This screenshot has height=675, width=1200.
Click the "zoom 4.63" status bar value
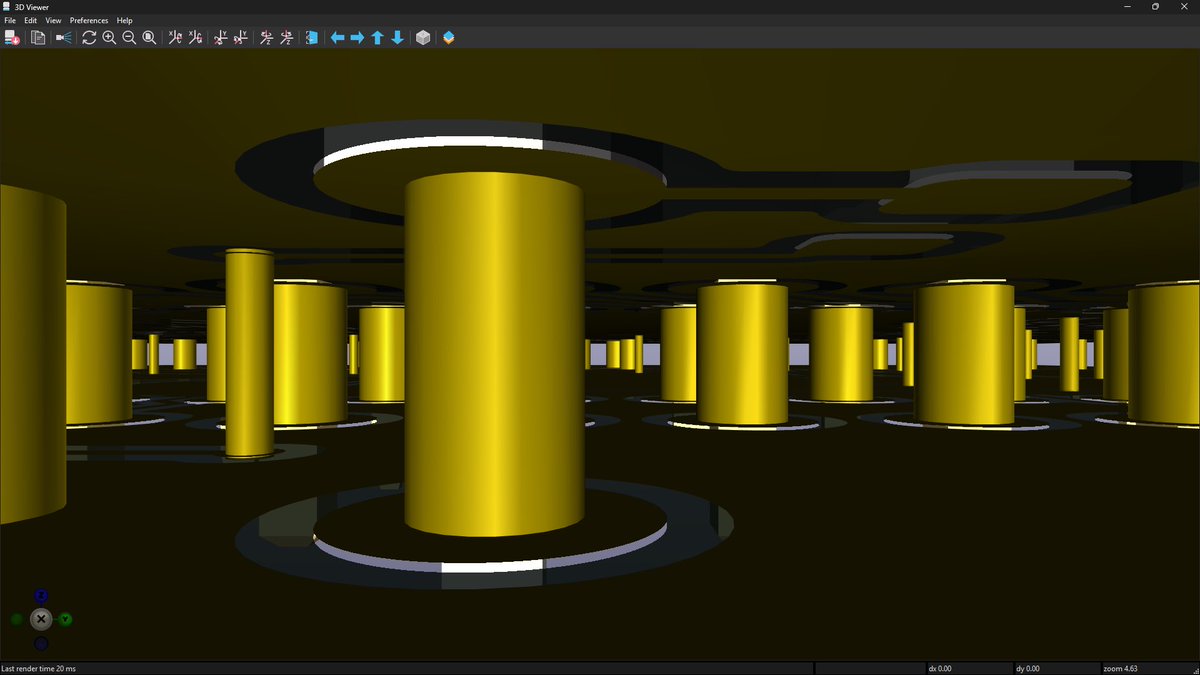click(x=1120, y=668)
